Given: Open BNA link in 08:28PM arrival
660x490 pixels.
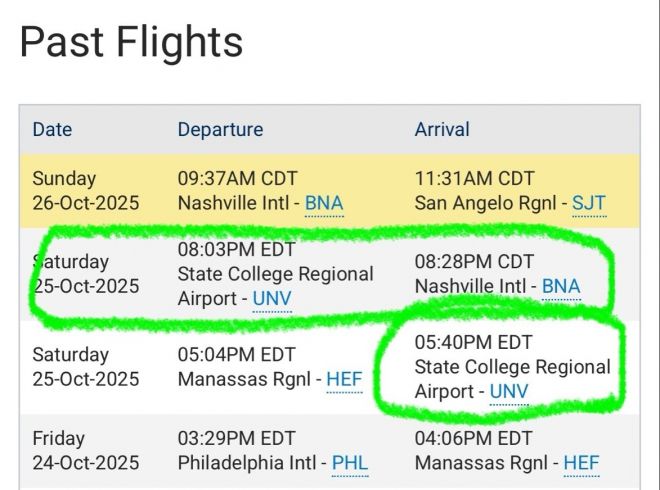Looking at the screenshot, I should pos(561,286).
